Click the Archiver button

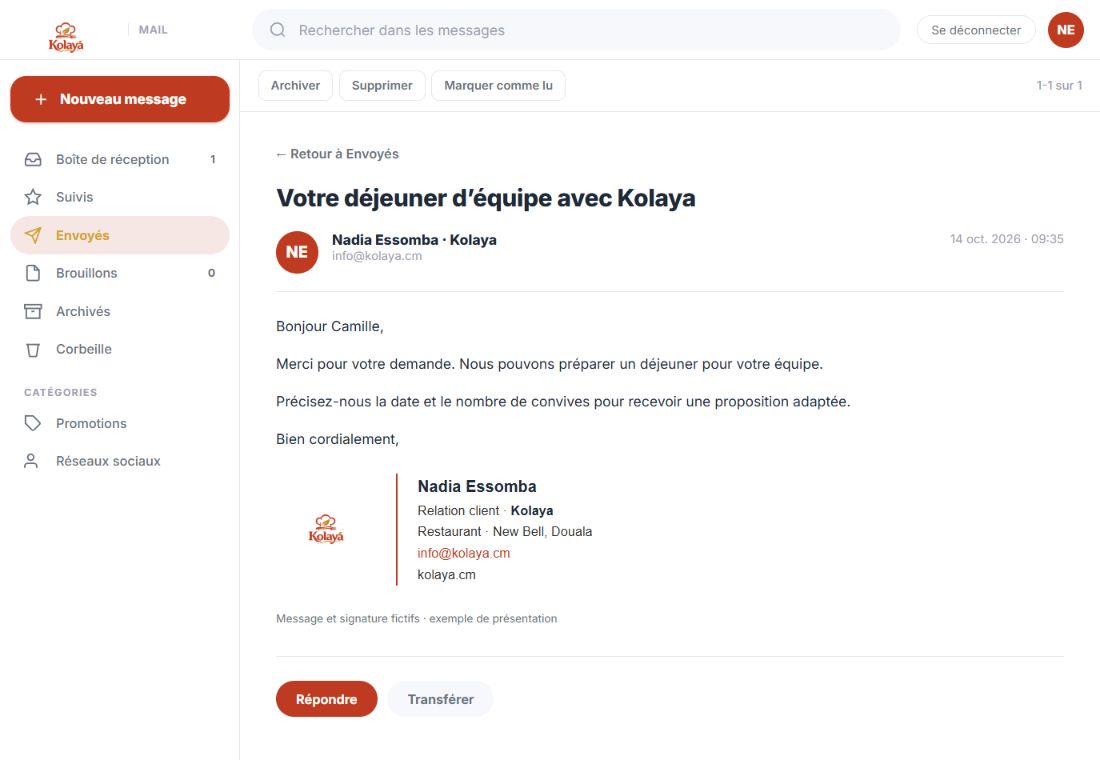295,86
